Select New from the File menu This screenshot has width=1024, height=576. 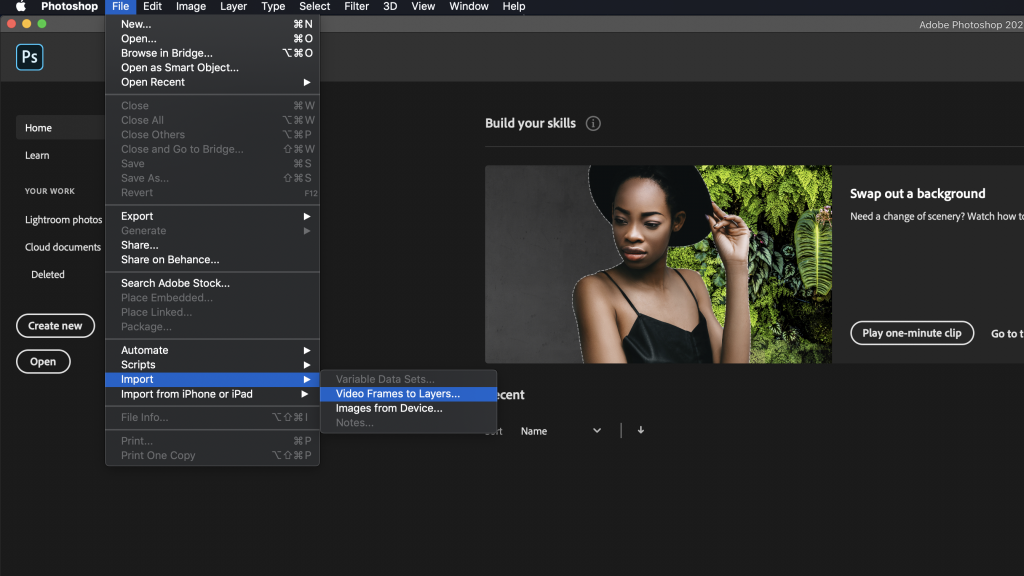tap(212, 24)
